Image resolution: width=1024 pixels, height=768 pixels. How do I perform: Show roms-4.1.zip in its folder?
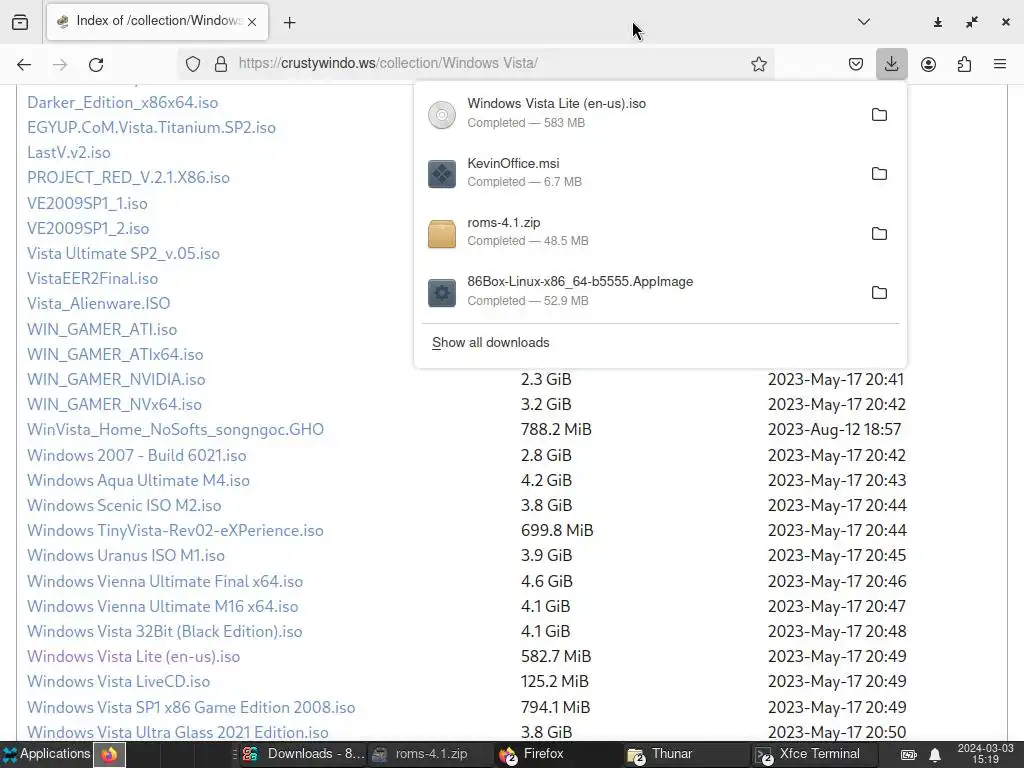pyautogui.click(x=879, y=234)
